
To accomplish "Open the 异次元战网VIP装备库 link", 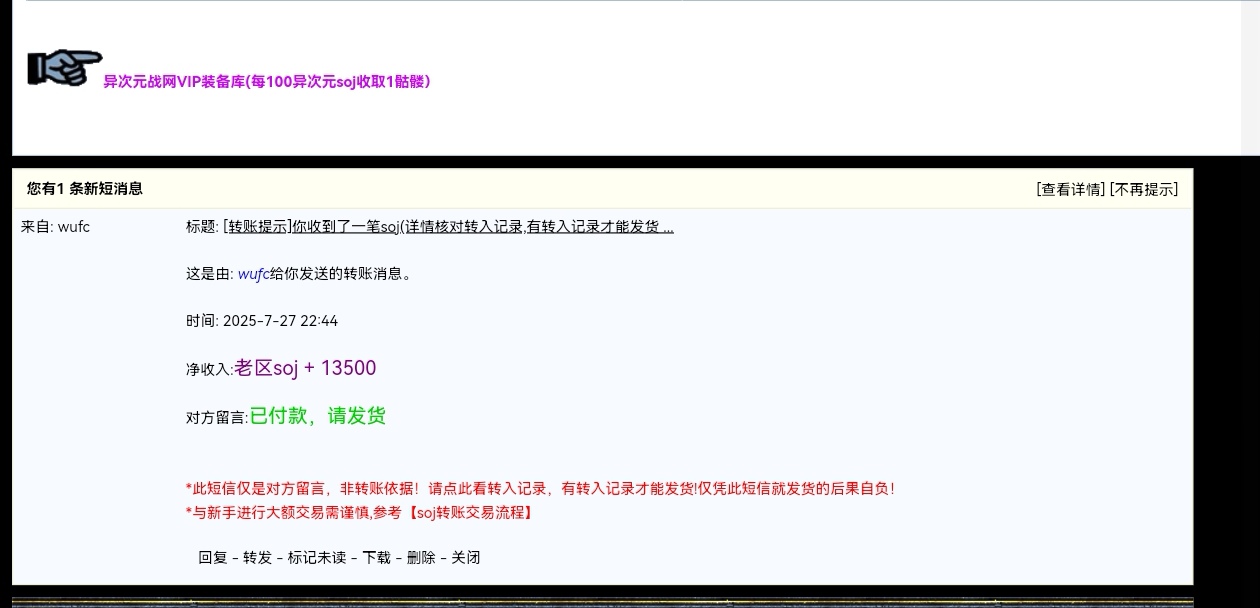I will point(267,82).
